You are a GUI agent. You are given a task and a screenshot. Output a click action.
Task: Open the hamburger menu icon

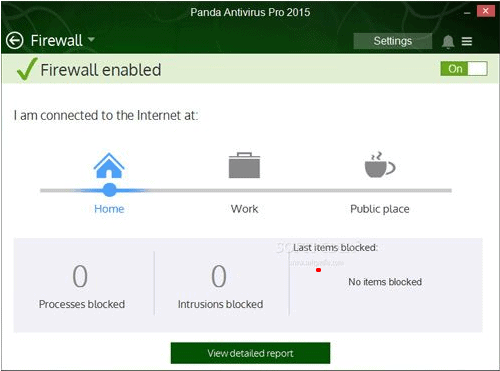[467, 41]
